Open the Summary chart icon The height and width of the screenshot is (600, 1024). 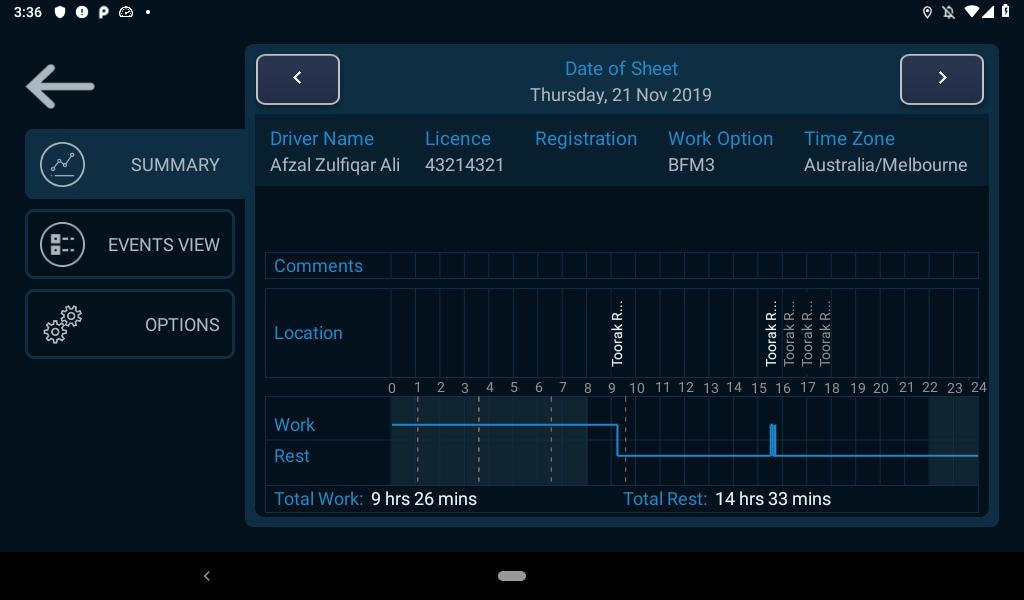tap(62, 165)
